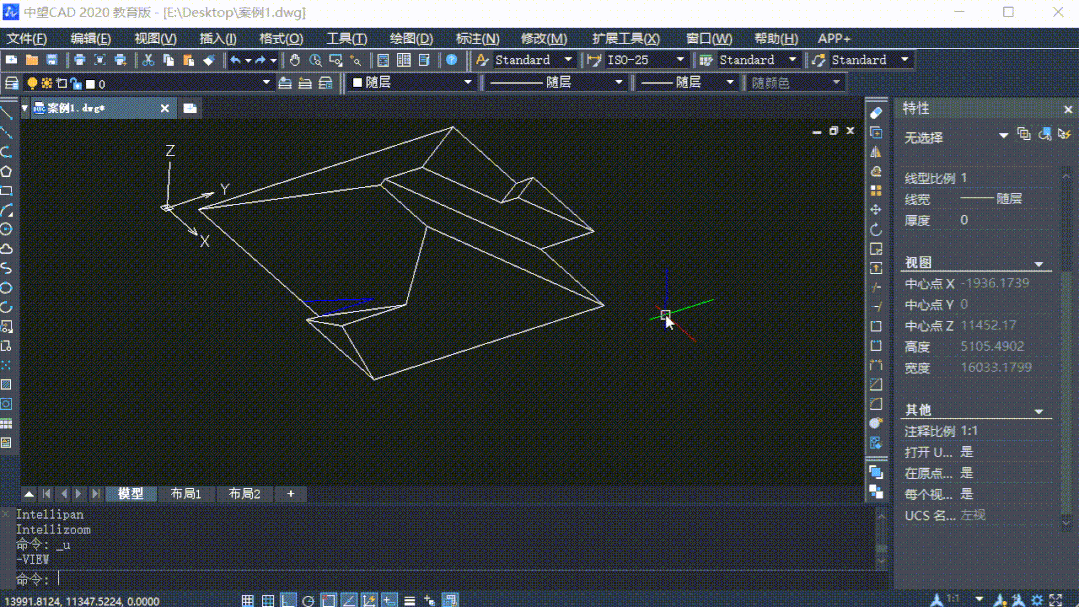The height and width of the screenshot is (607, 1079).
Task: Open the 绘图(D) menu
Action: [411, 39]
